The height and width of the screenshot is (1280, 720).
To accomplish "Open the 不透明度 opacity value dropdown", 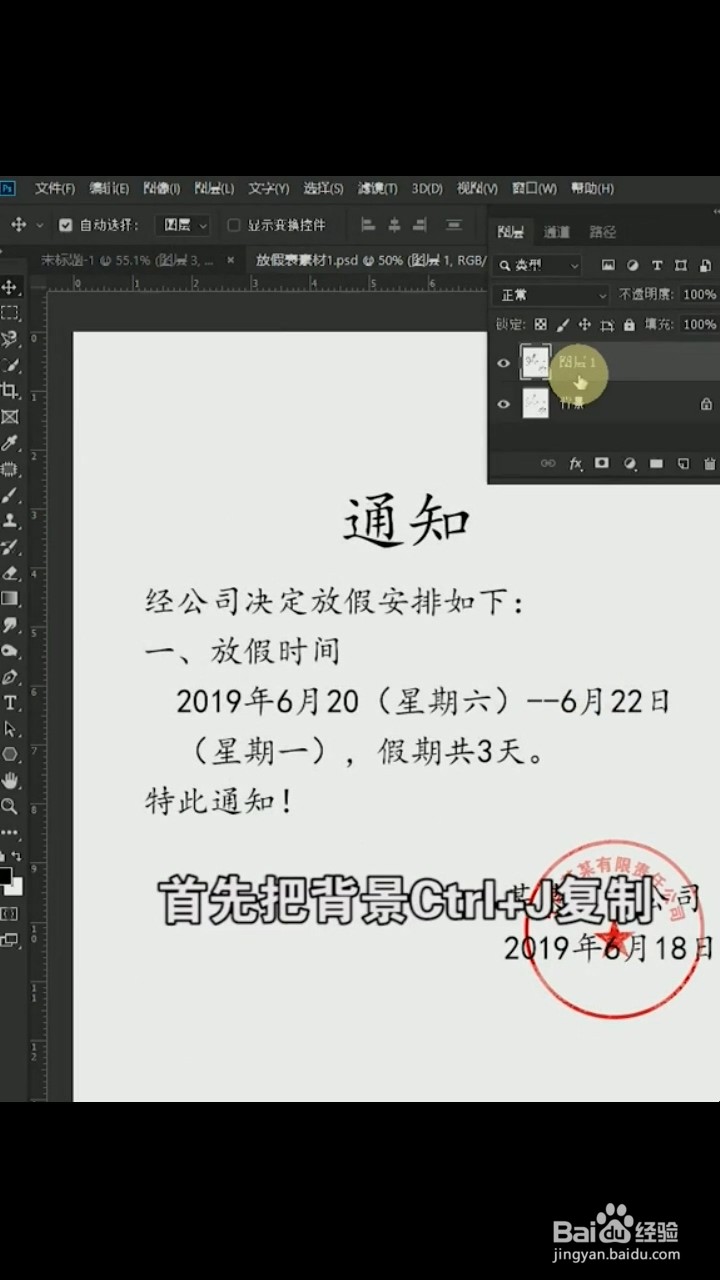I will pyautogui.click(x=699, y=295).
